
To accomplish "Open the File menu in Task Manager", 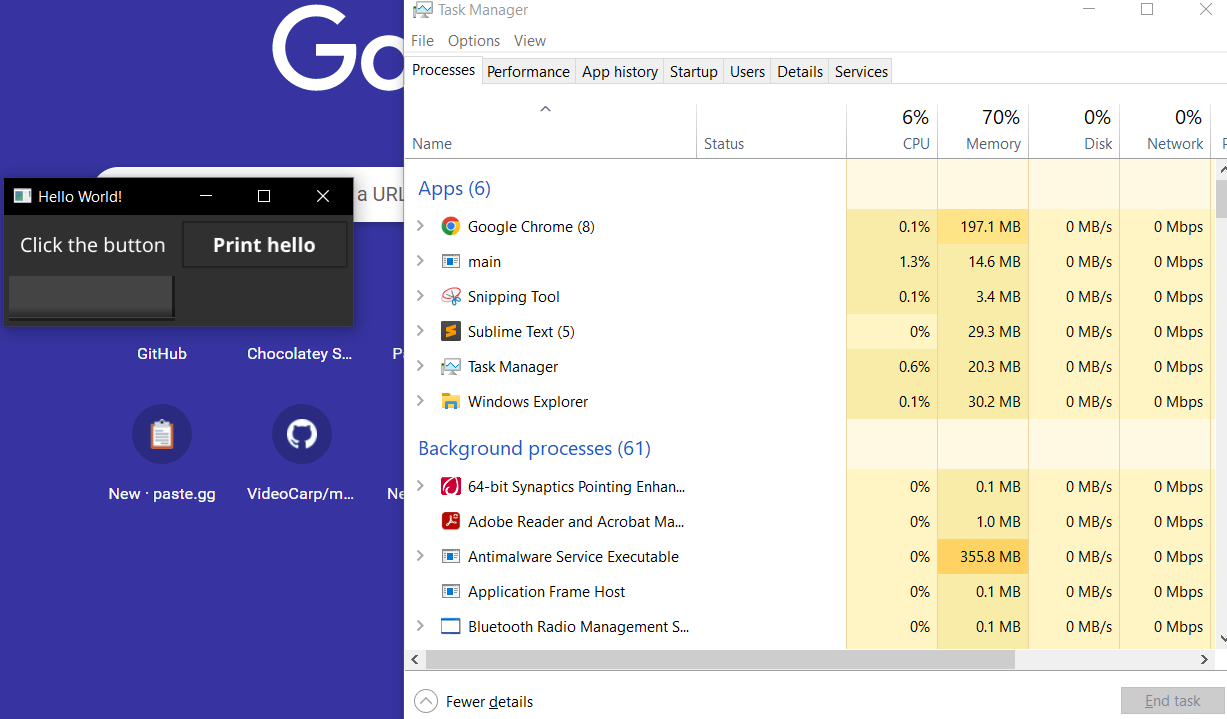I will 423,41.
